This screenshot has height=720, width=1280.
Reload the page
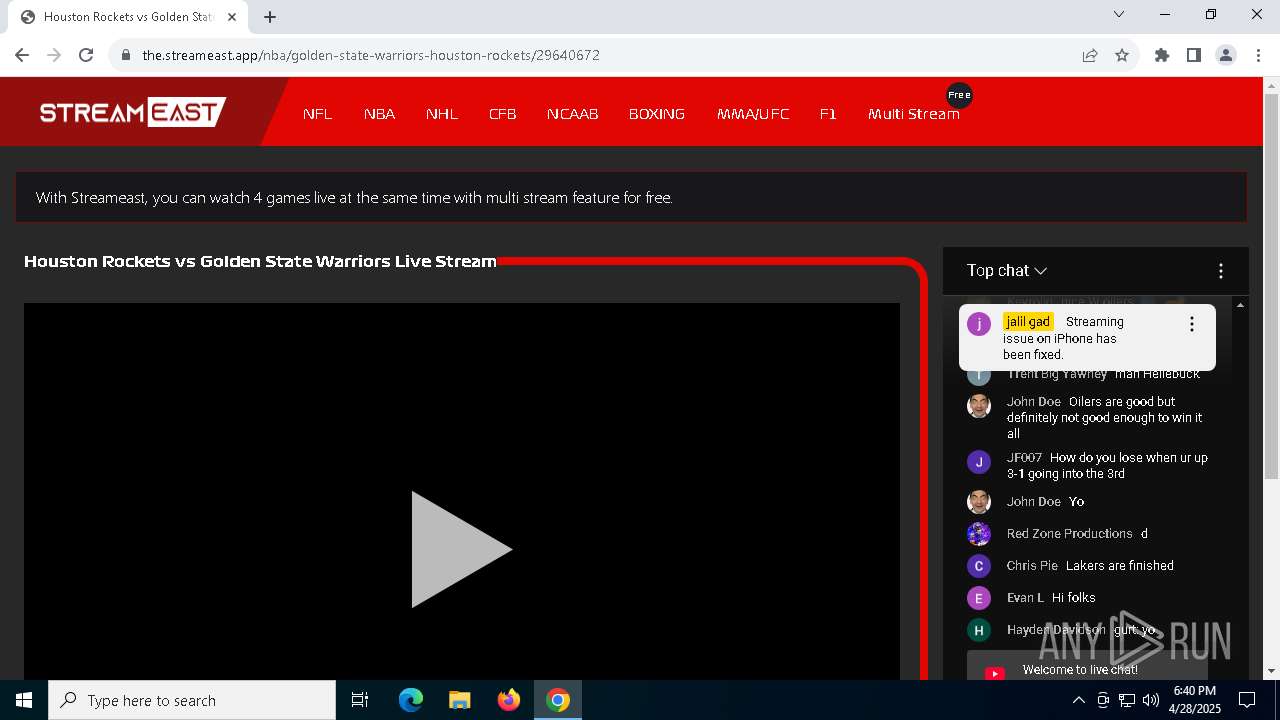tap(86, 55)
